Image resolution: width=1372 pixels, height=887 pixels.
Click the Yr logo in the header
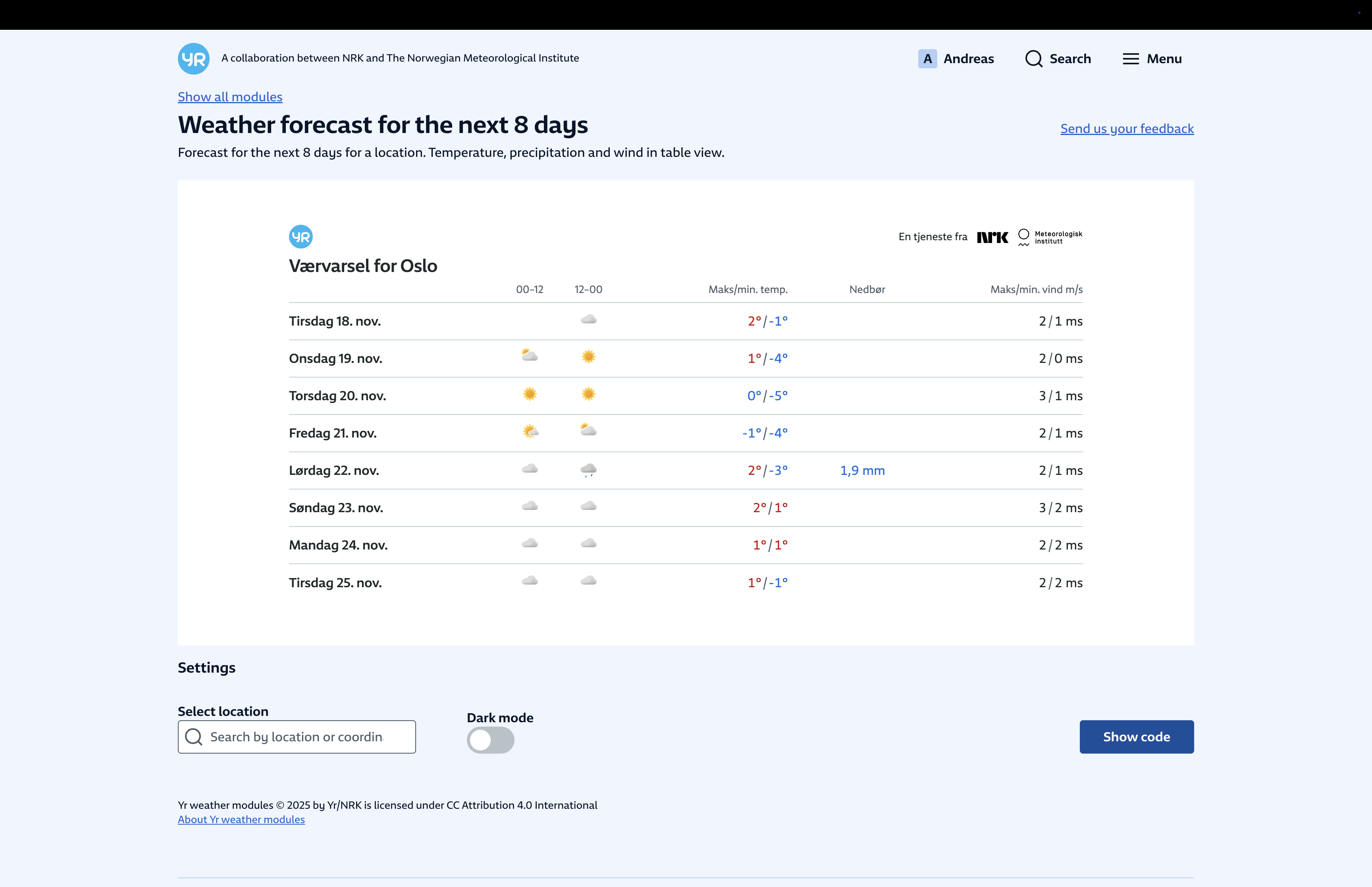[193, 59]
